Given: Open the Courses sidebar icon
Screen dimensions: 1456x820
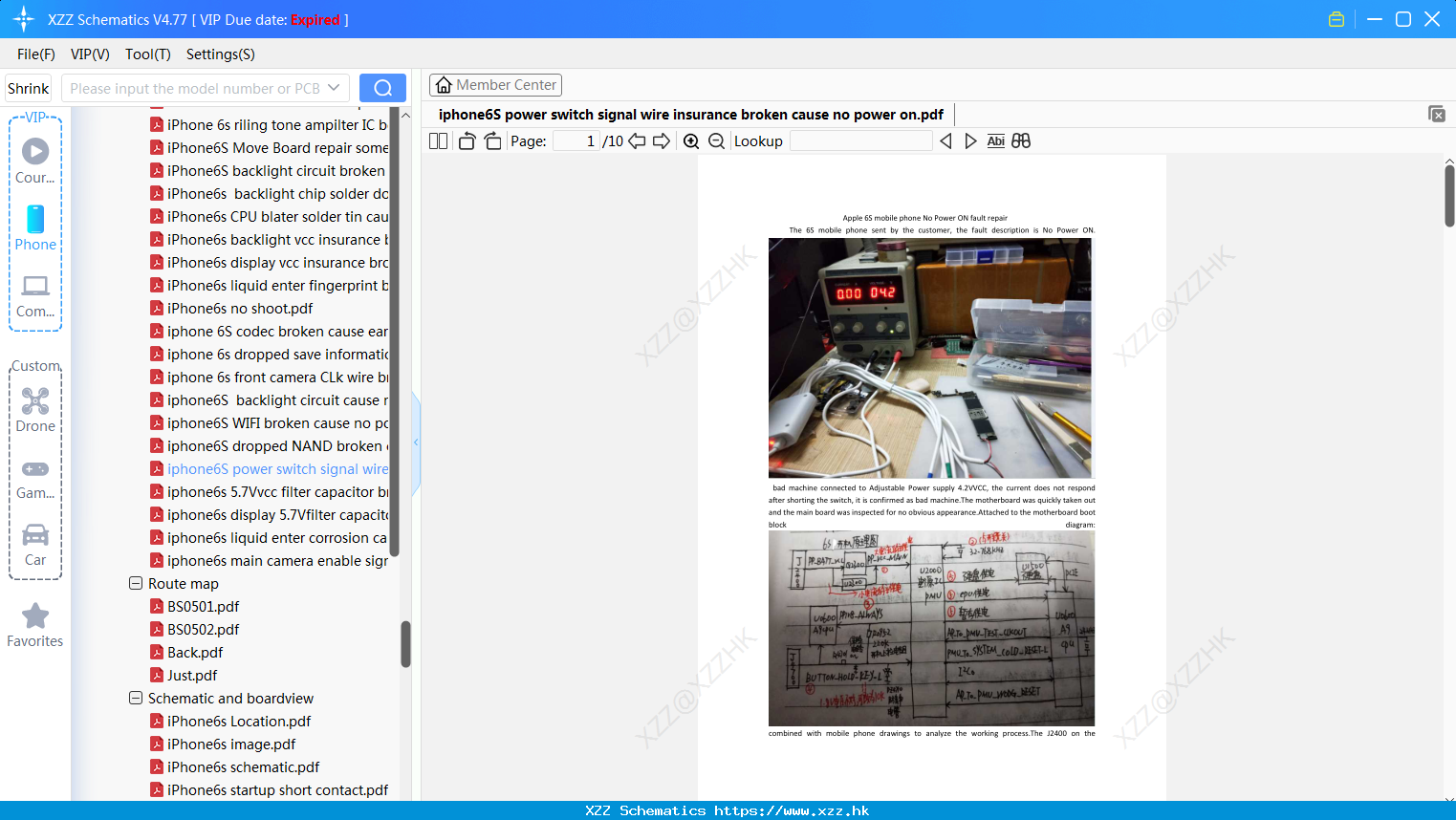Looking at the screenshot, I should (x=35, y=160).
